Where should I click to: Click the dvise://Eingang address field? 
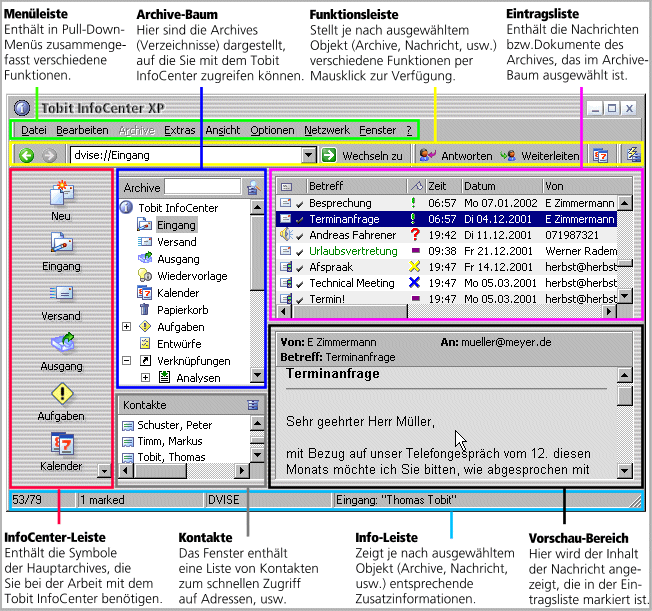pyautogui.click(x=186, y=155)
